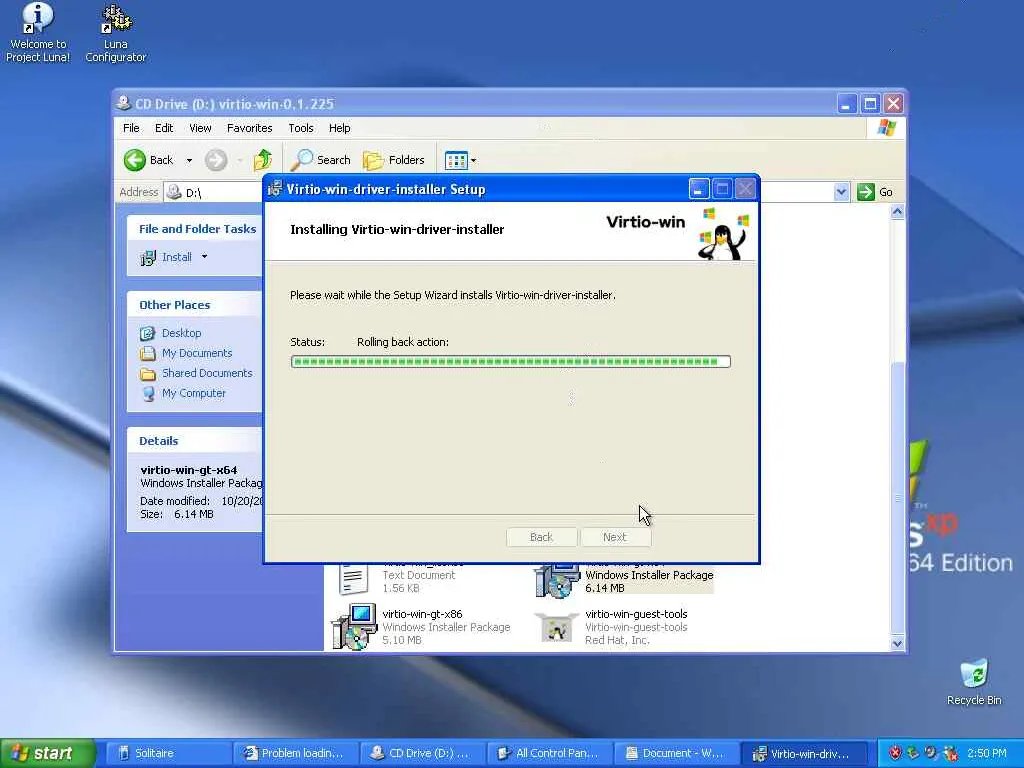This screenshot has height=768, width=1024.
Task: Open the Views icon in Explorer toolbar
Action: [x=456, y=160]
